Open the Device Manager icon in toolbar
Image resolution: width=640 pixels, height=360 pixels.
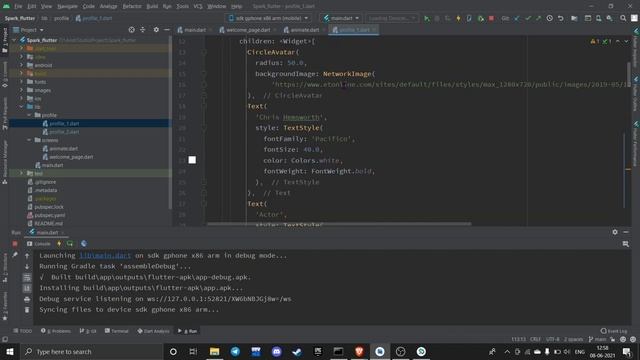598,18
